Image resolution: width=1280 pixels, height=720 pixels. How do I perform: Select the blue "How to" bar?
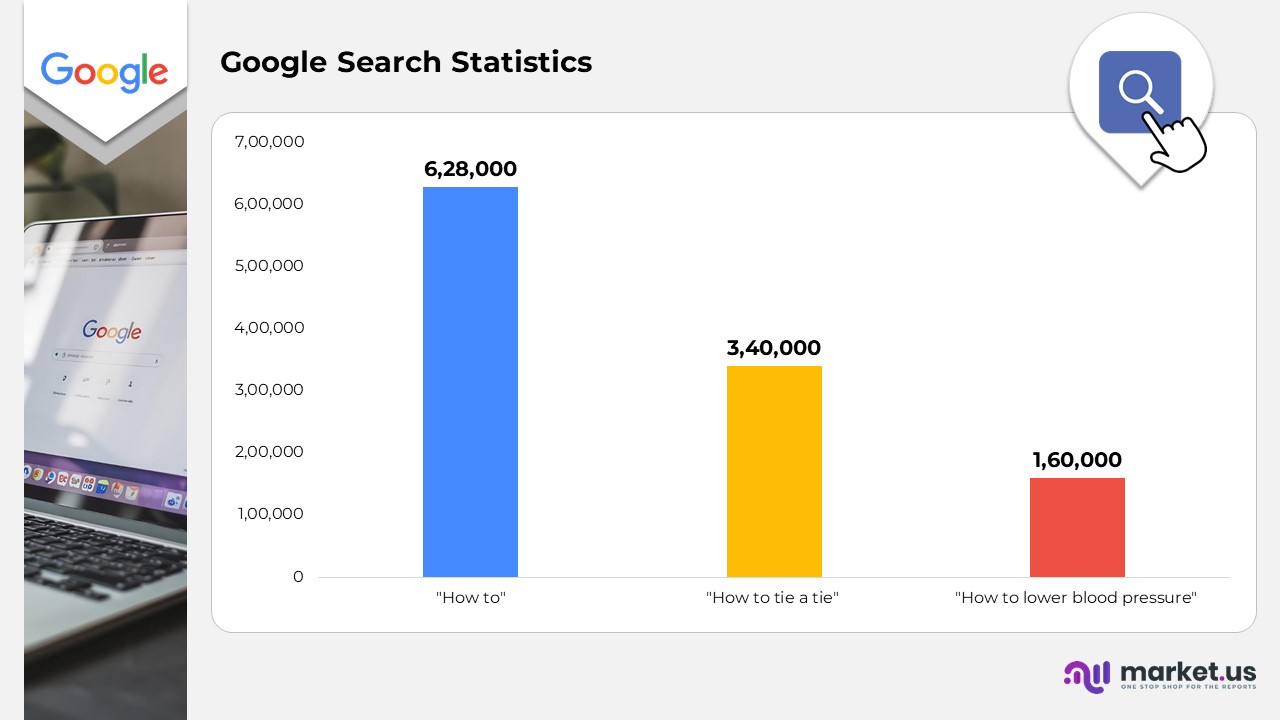(x=470, y=382)
